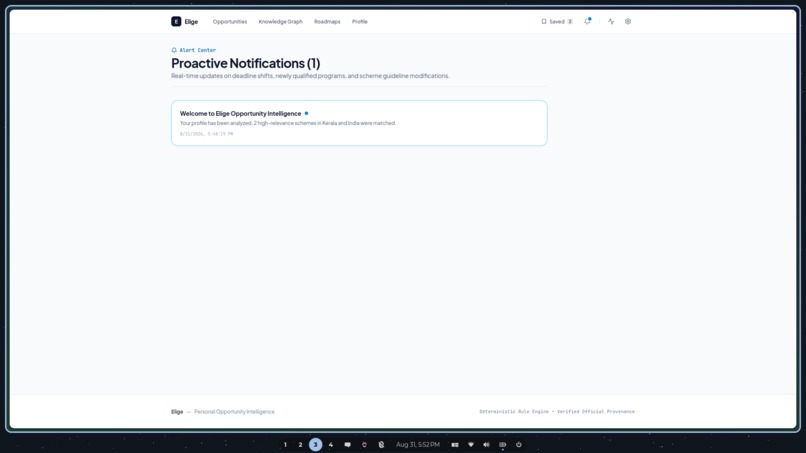Open the Knowledge Graph tab

[281, 22]
